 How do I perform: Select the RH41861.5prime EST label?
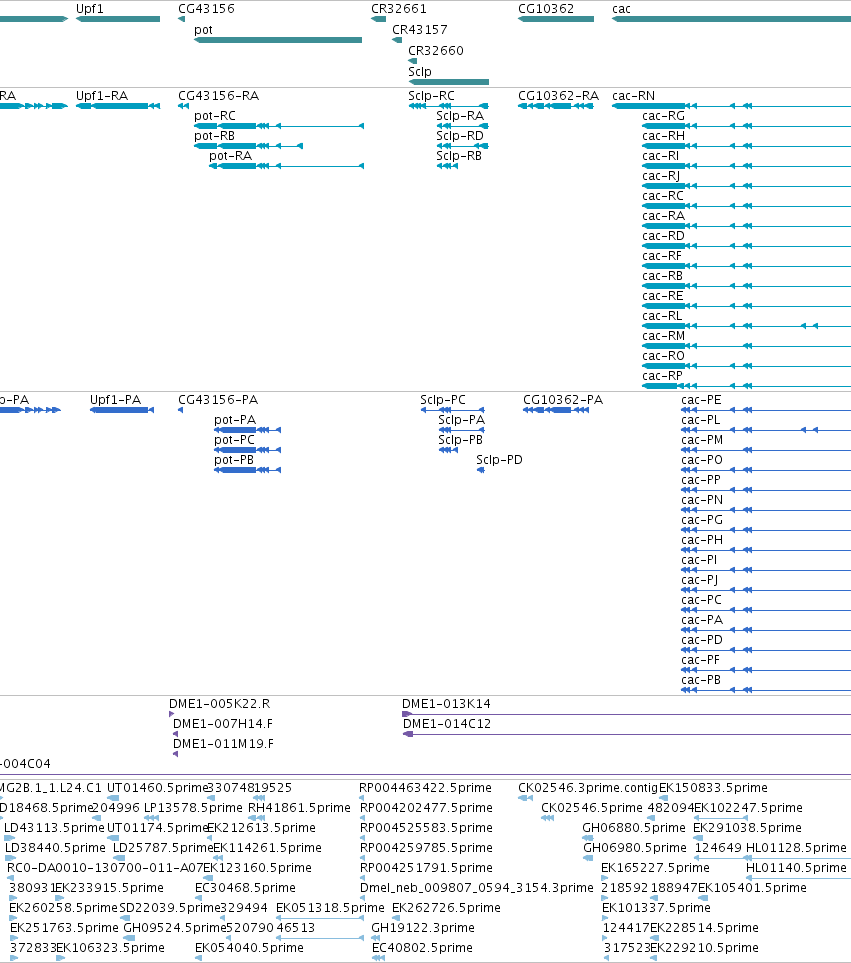click(300, 808)
